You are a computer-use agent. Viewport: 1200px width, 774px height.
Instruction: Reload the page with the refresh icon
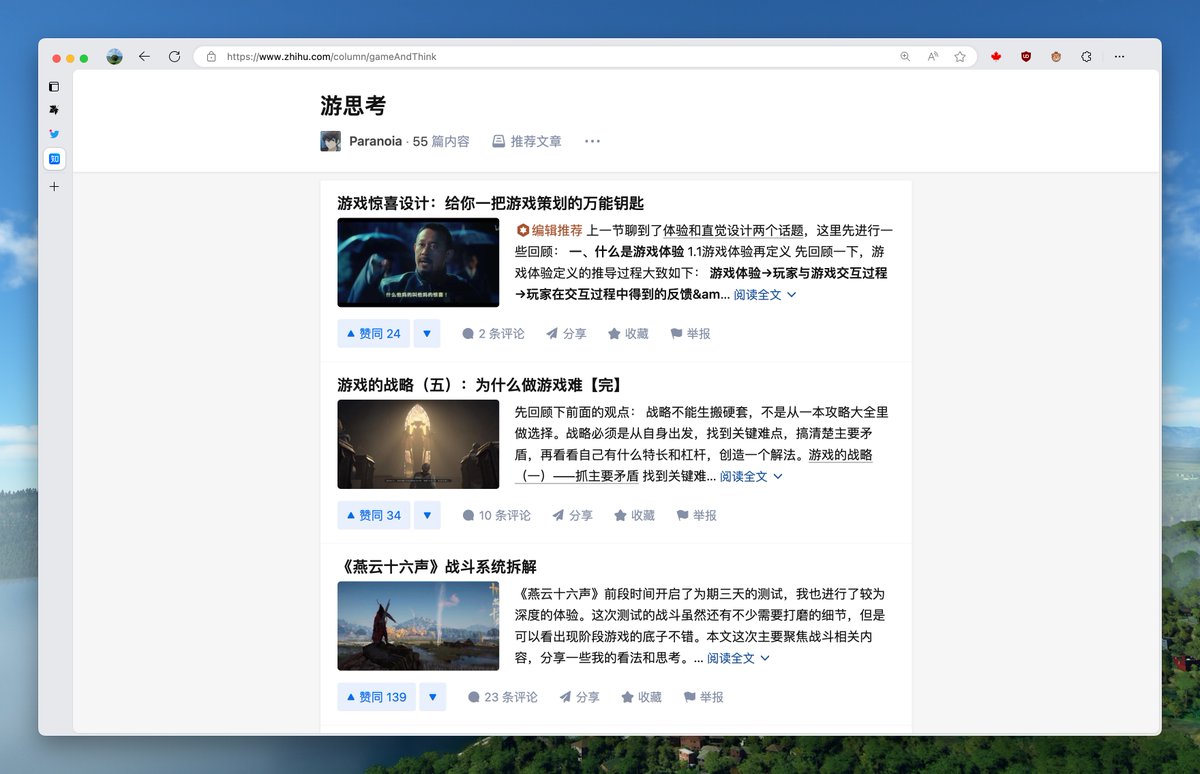[174, 57]
